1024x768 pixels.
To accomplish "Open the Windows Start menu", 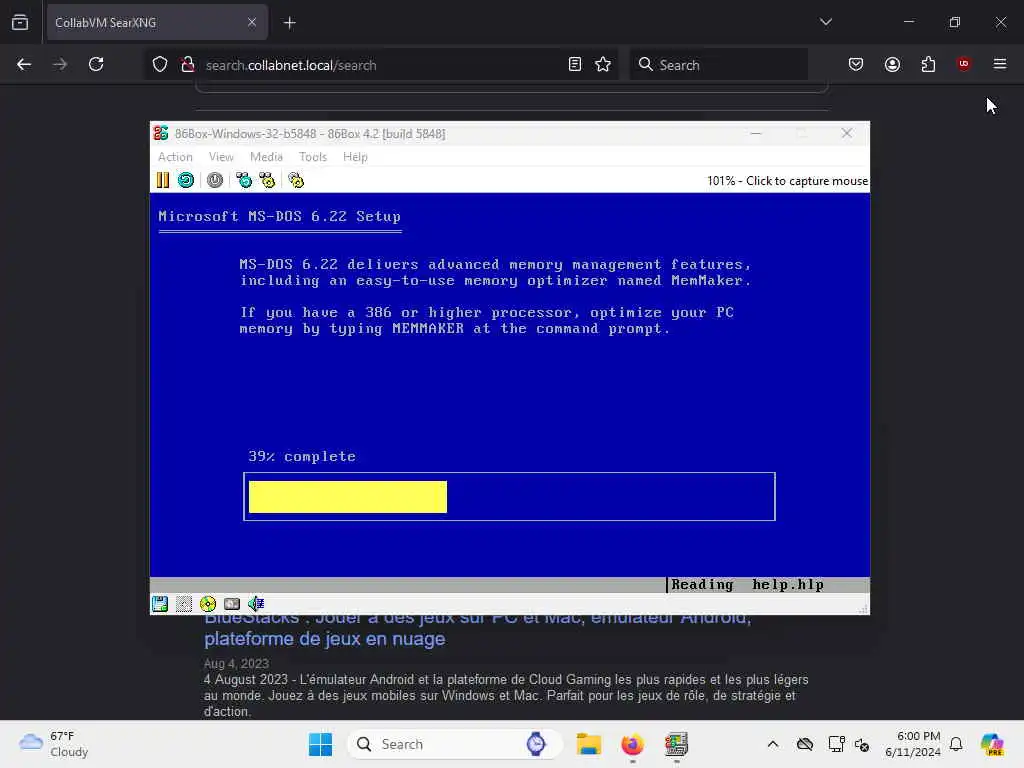I will [x=320, y=744].
